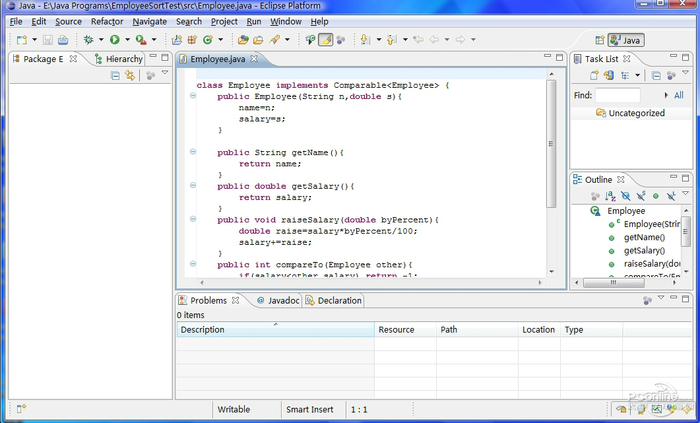Open the Outline view menu dropdown arrow
Screen dimensions: 700x423
coord(687,195)
